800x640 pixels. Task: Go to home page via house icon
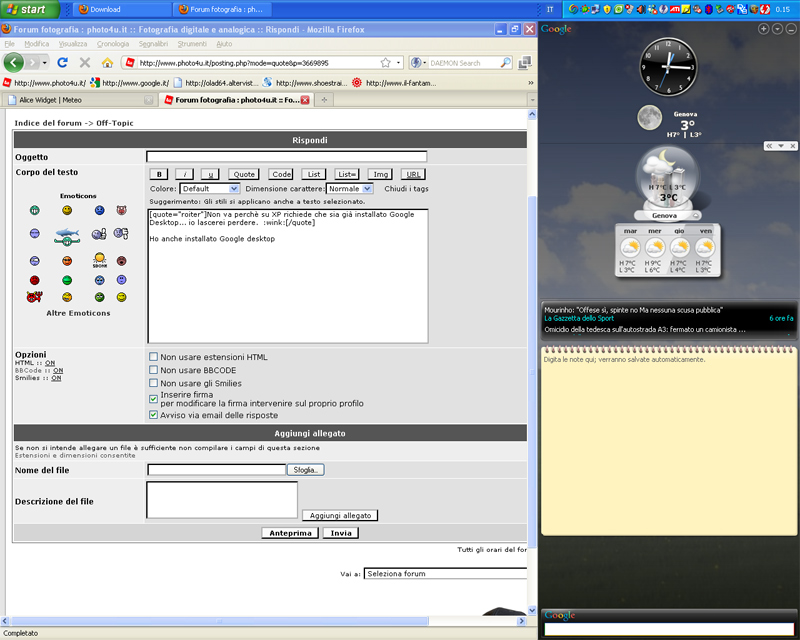click(107, 62)
